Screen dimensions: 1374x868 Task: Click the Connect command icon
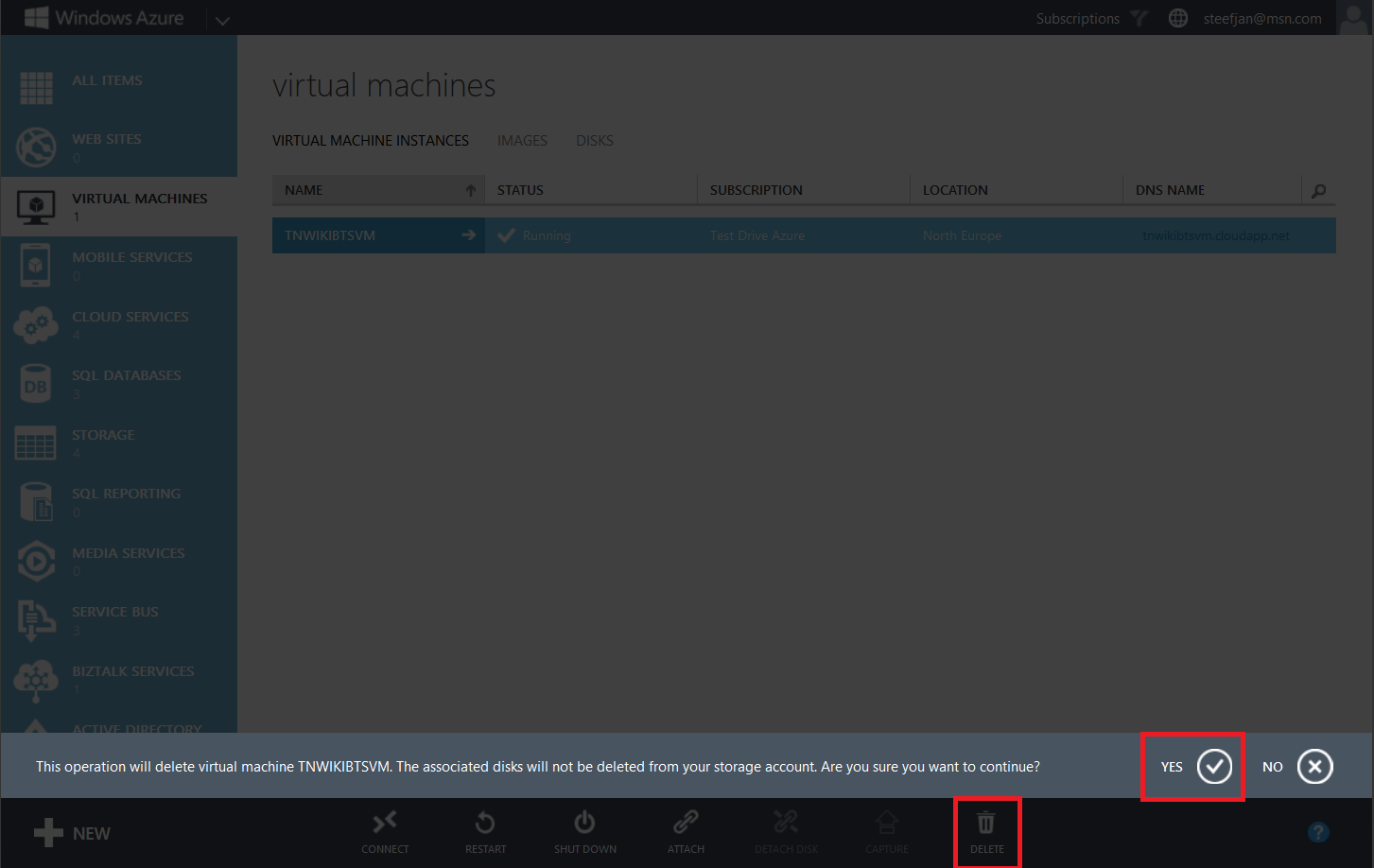(385, 822)
